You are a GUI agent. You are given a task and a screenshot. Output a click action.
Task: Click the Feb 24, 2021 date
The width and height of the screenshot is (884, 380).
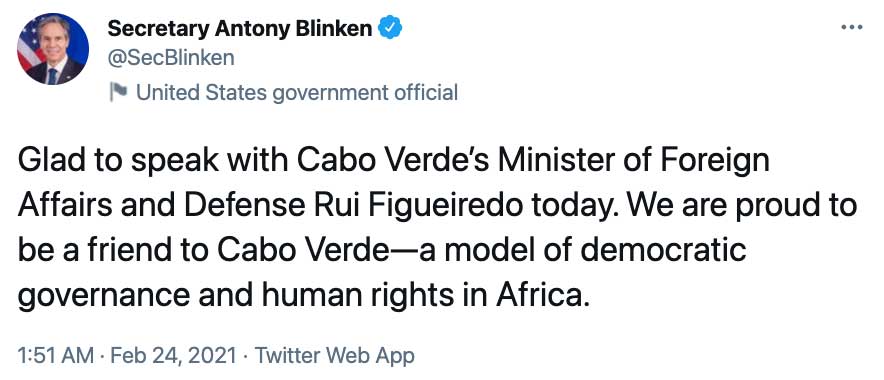[174, 356]
